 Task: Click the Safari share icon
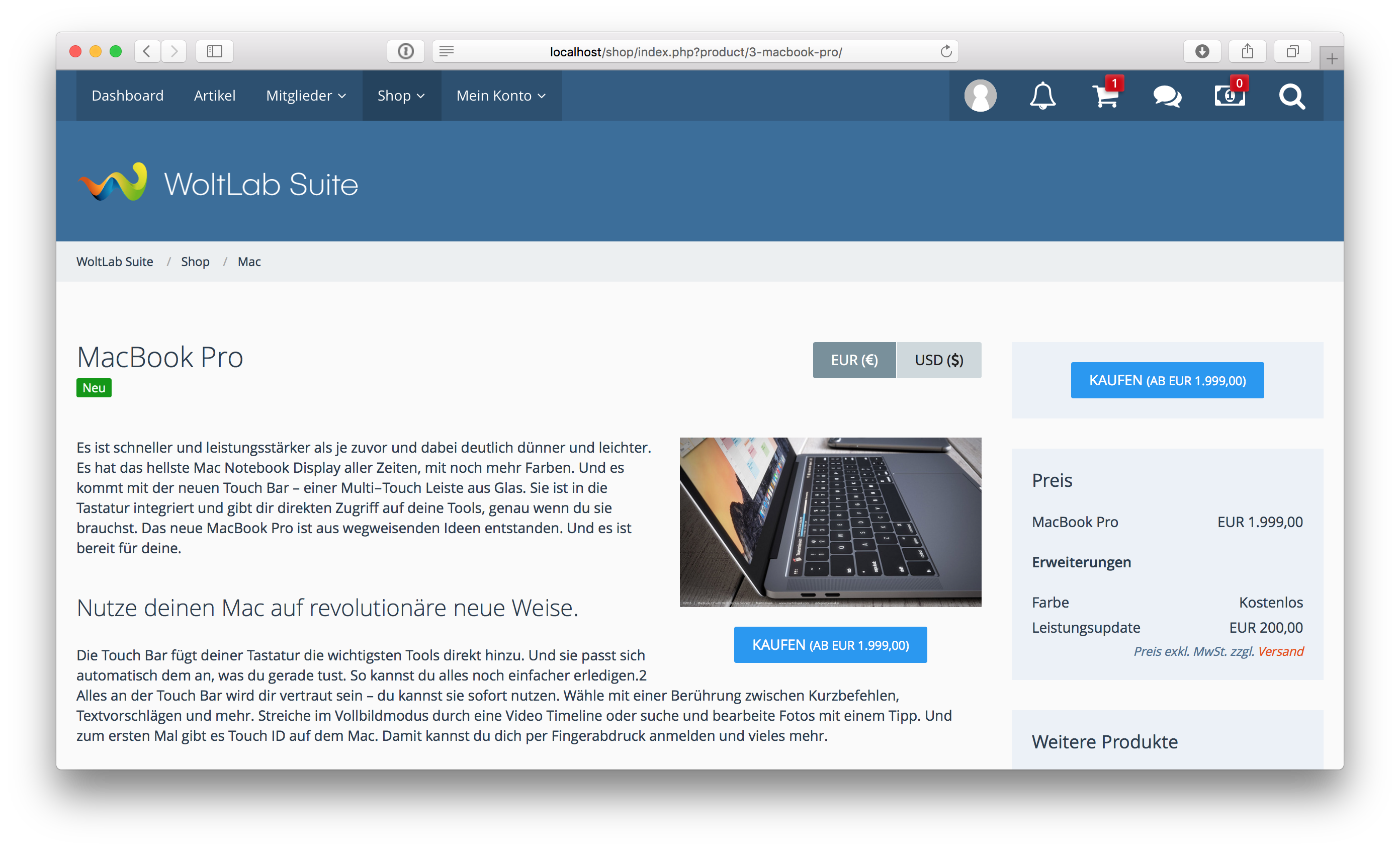[1247, 51]
